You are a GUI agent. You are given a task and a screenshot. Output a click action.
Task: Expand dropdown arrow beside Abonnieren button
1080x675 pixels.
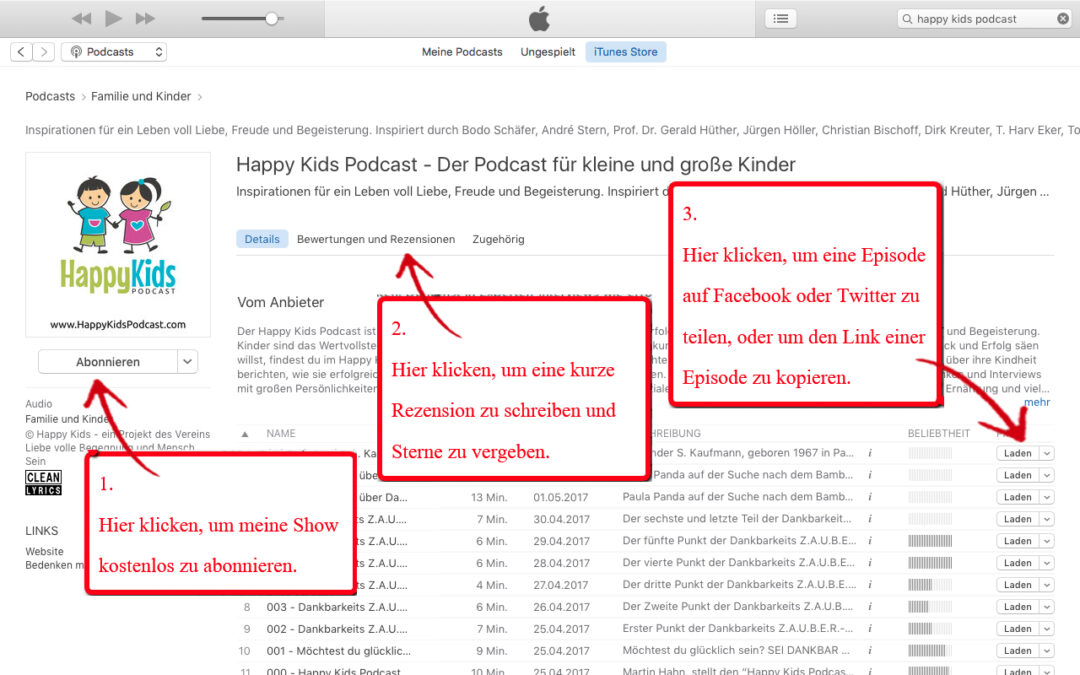click(187, 362)
